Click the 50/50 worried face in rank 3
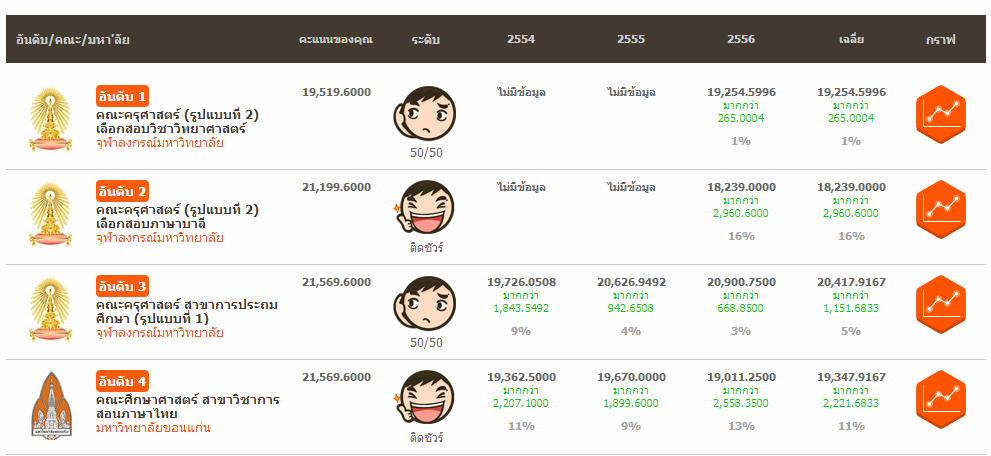 [425, 304]
